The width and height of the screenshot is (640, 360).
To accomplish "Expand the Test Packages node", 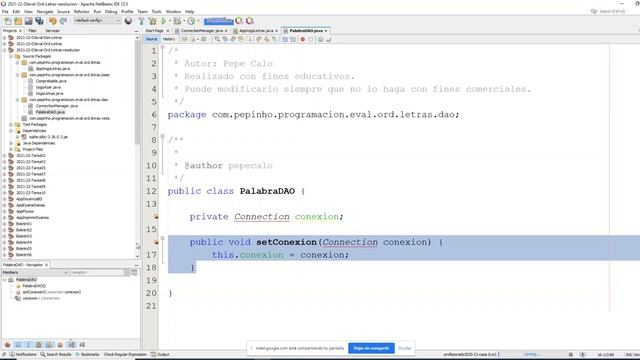I will [11, 124].
